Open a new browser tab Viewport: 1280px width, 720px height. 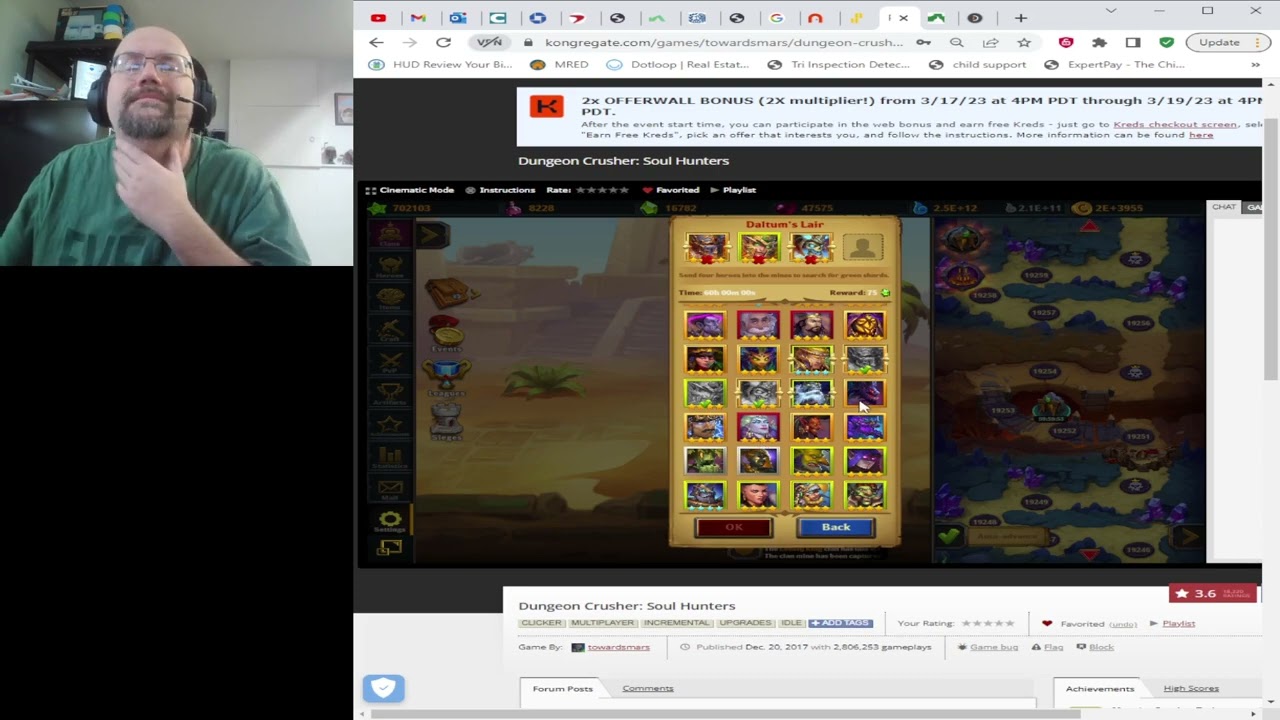click(1020, 18)
